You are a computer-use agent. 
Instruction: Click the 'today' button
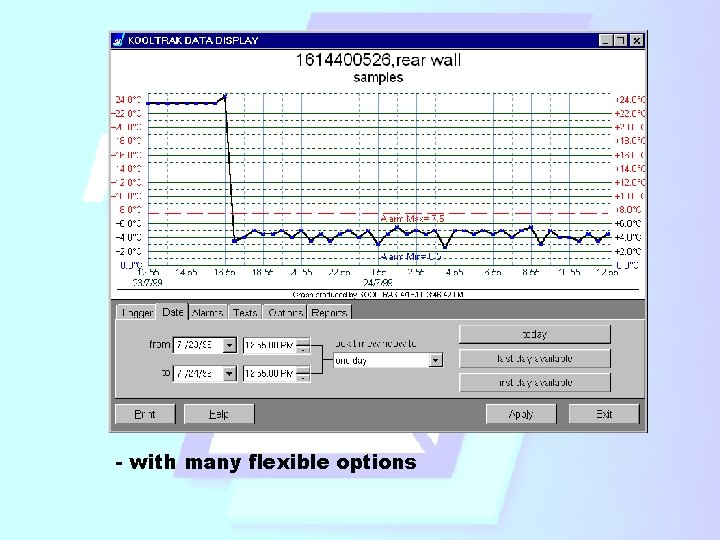[x=535, y=334]
